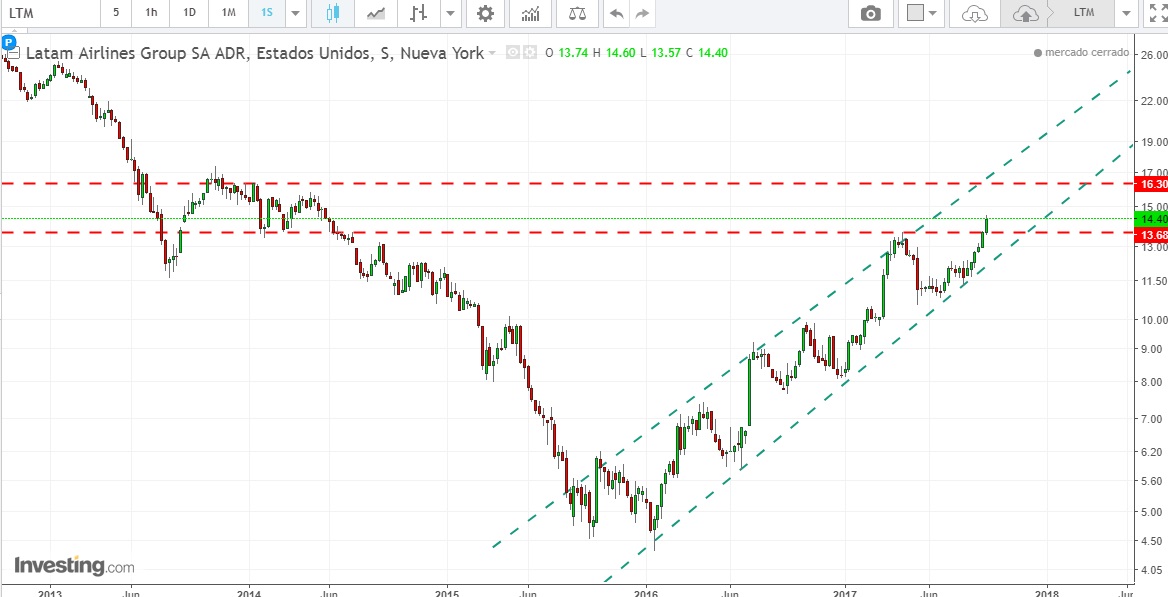Select the 1D interval
Image resolution: width=1168 pixels, height=597 pixels.
[x=190, y=13]
